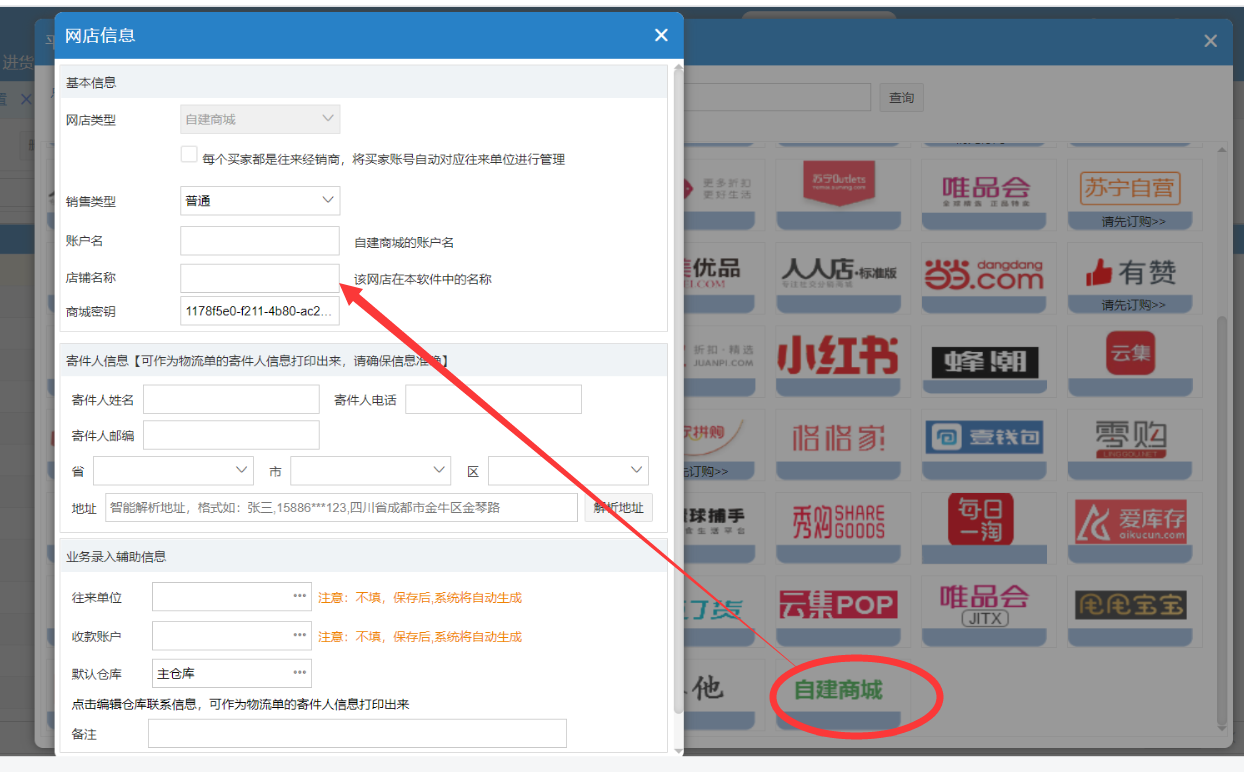Focus the 寄件人电话 input field
The height and width of the screenshot is (772, 1244).
[493, 399]
